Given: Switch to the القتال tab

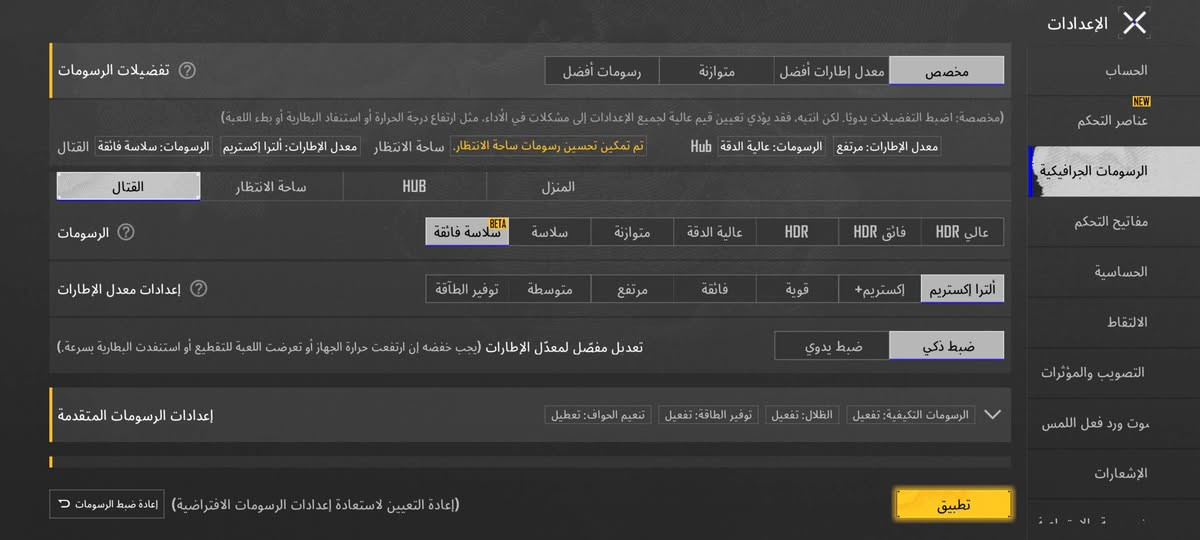Looking at the screenshot, I should (x=129, y=186).
